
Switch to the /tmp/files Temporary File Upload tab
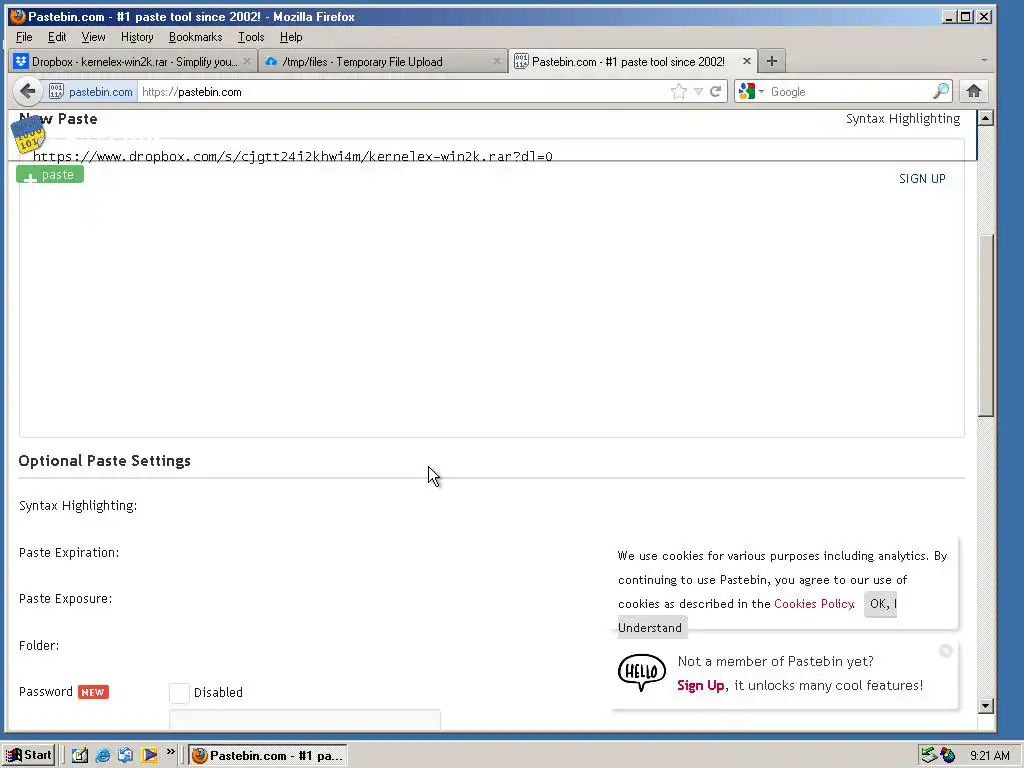click(x=383, y=61)
